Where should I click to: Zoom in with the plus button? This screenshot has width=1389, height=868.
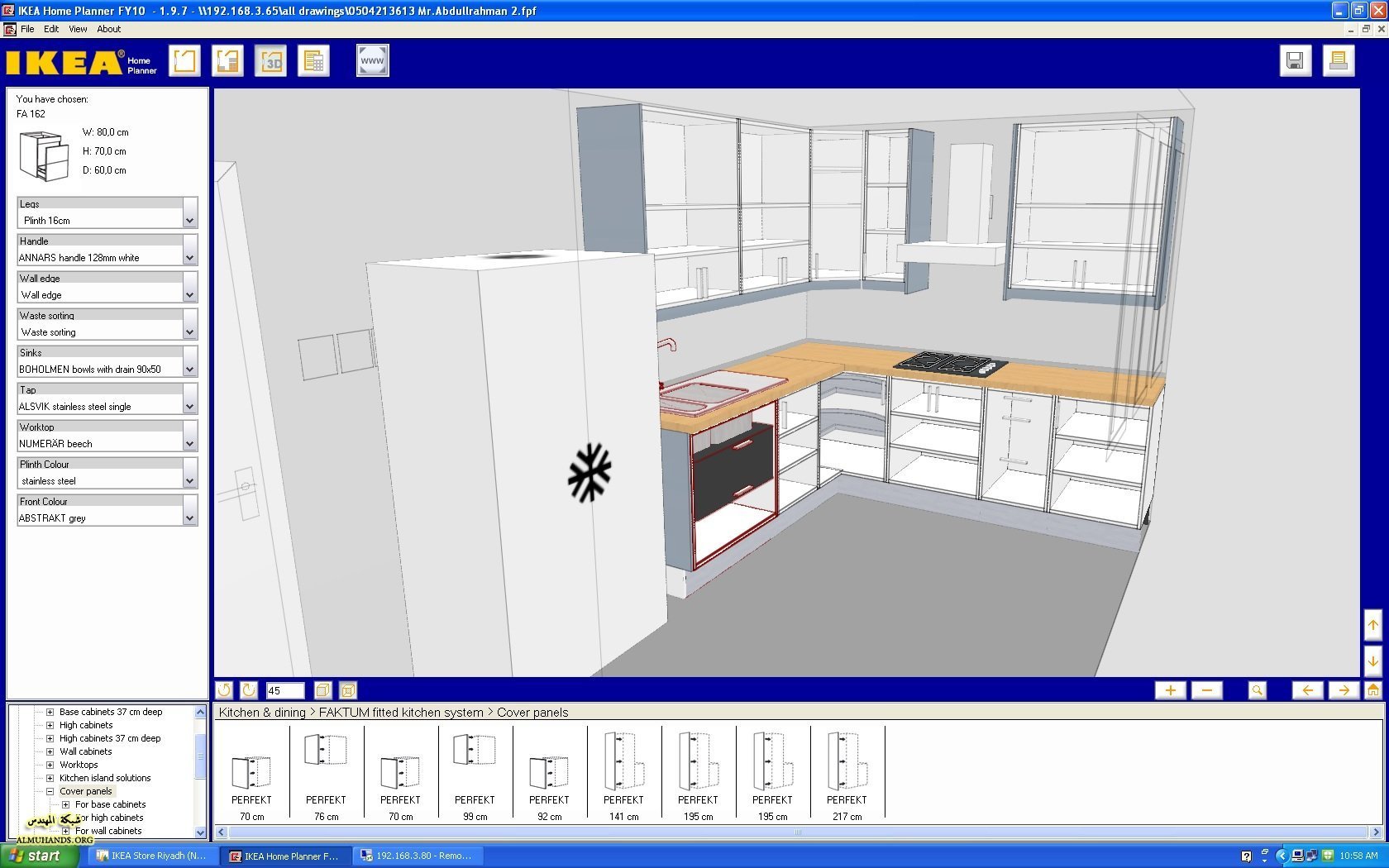coord(1170,690)
